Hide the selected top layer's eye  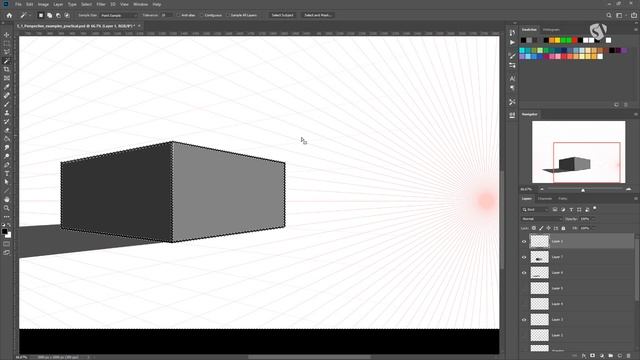524,241
